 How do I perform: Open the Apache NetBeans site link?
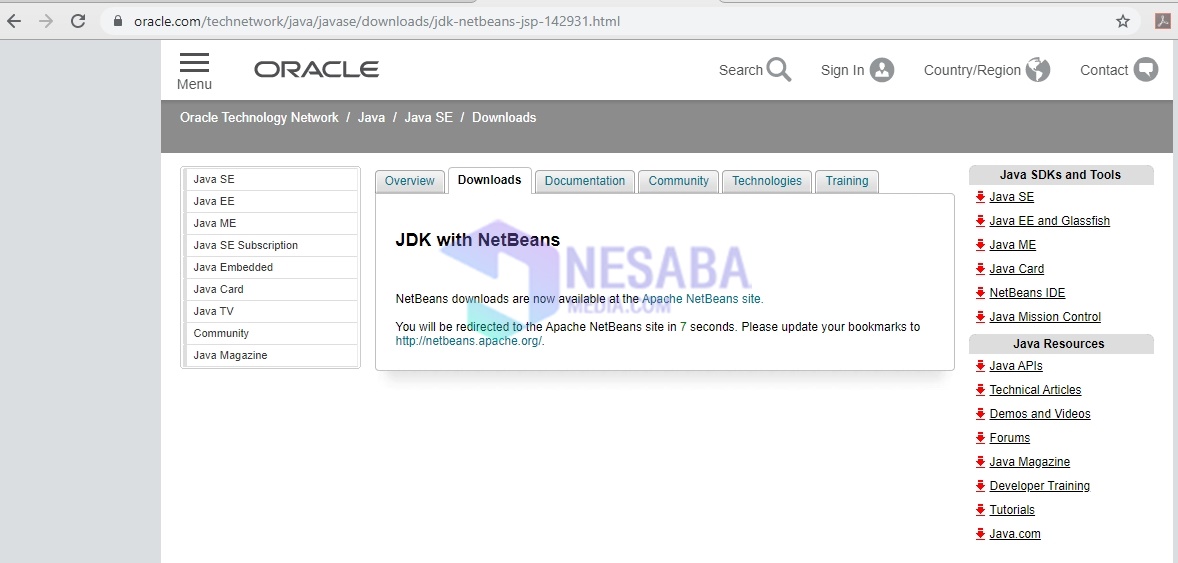point(702,298)
